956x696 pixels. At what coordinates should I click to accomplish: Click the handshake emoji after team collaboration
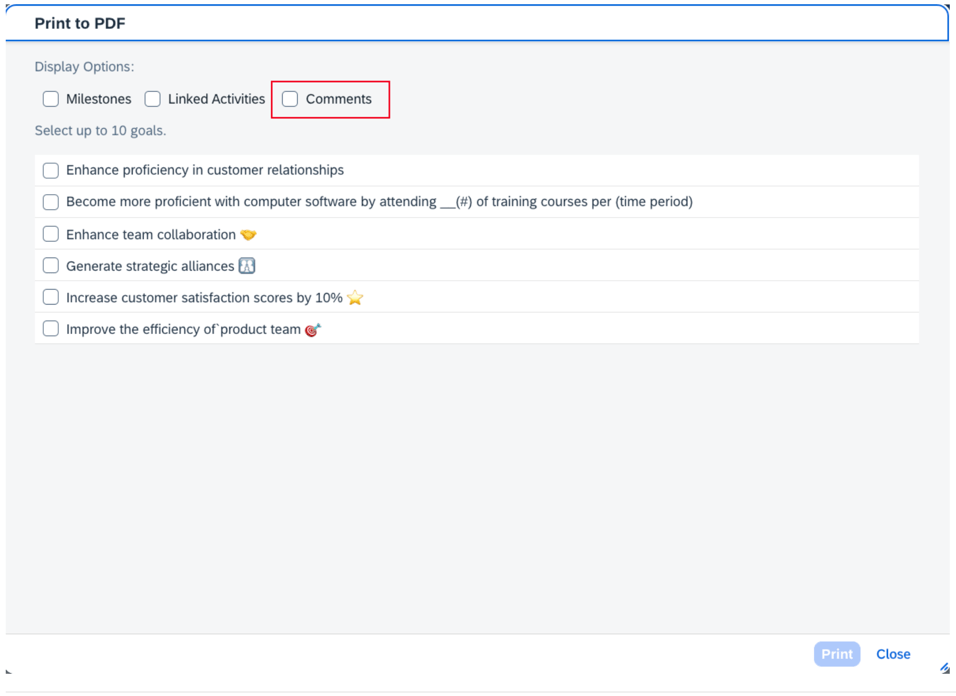click(x=248, y=235)
